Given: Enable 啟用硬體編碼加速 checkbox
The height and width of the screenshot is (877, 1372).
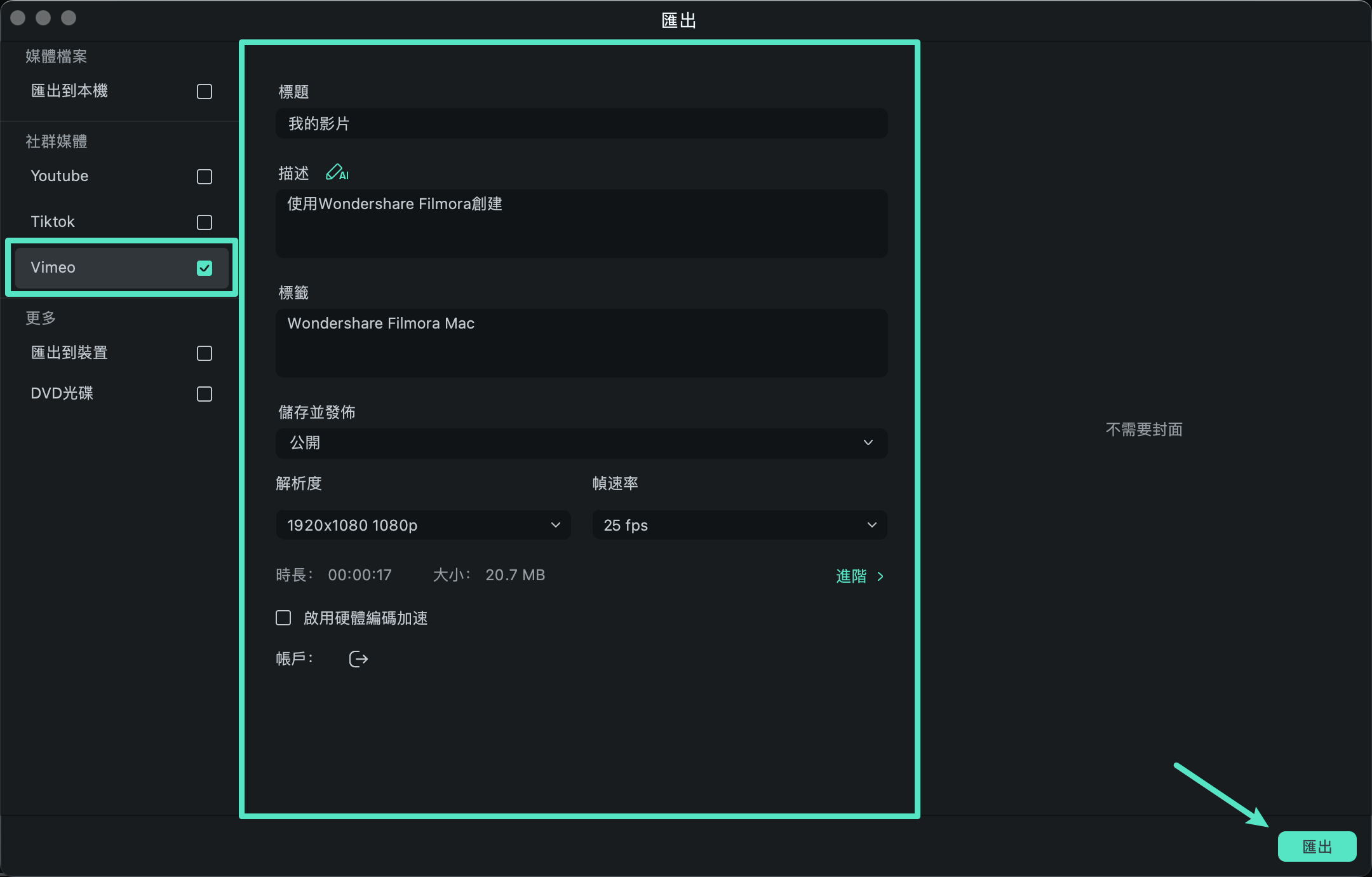Looking at the screenshot, I should pyautogui.click(x=283, y=618).
